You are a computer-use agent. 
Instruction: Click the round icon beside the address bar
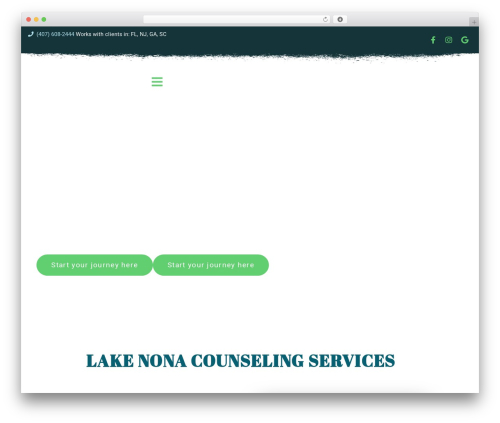[x=340, y=20]
